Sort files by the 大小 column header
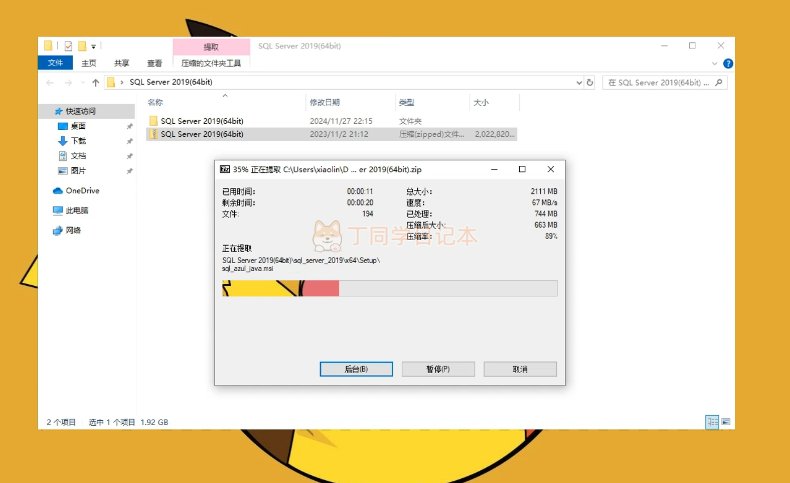This screenshot has width=790, height=483. click(x=481, y=102)
